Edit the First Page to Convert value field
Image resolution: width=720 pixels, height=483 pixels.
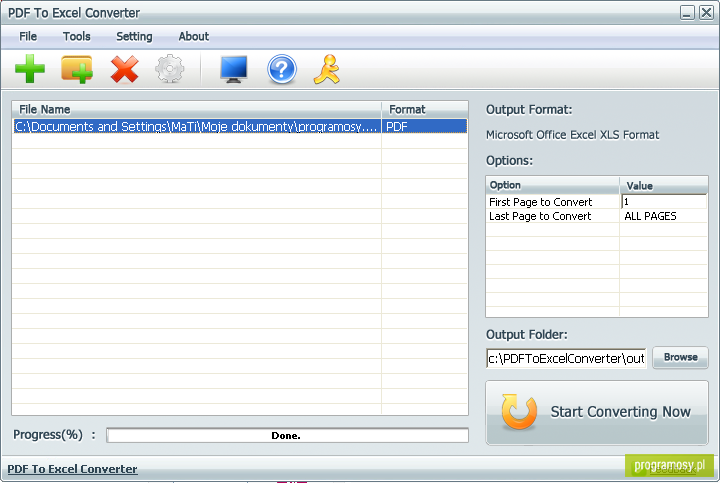pos(664,202)
